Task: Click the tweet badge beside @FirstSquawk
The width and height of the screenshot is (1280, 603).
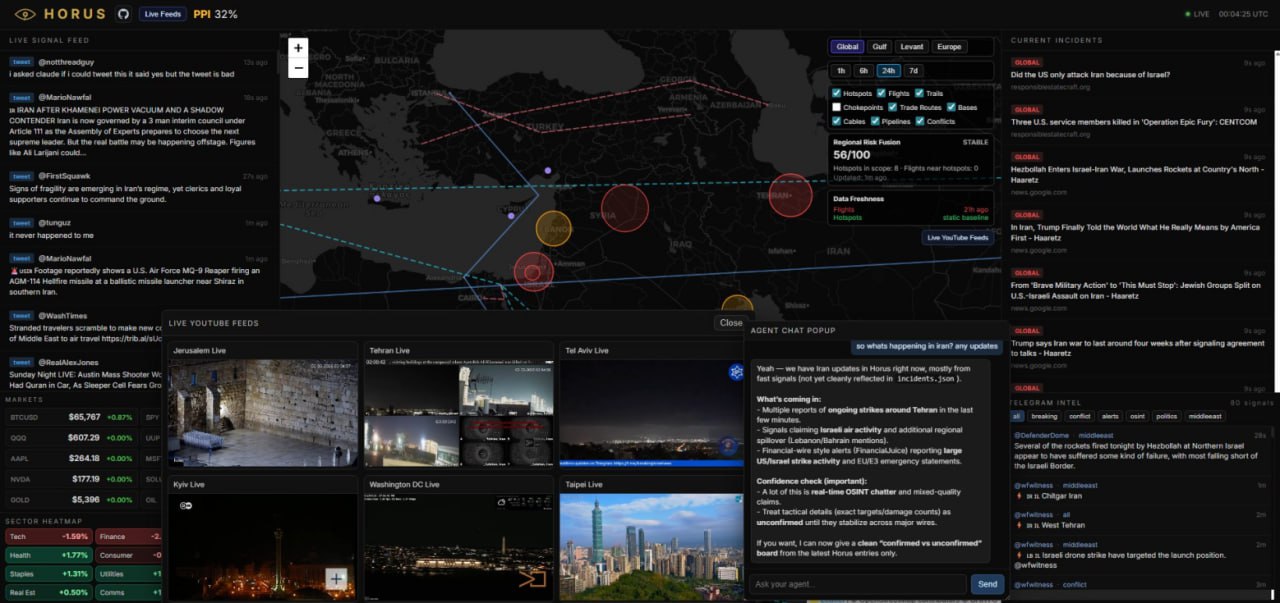Action: (22, 176)
